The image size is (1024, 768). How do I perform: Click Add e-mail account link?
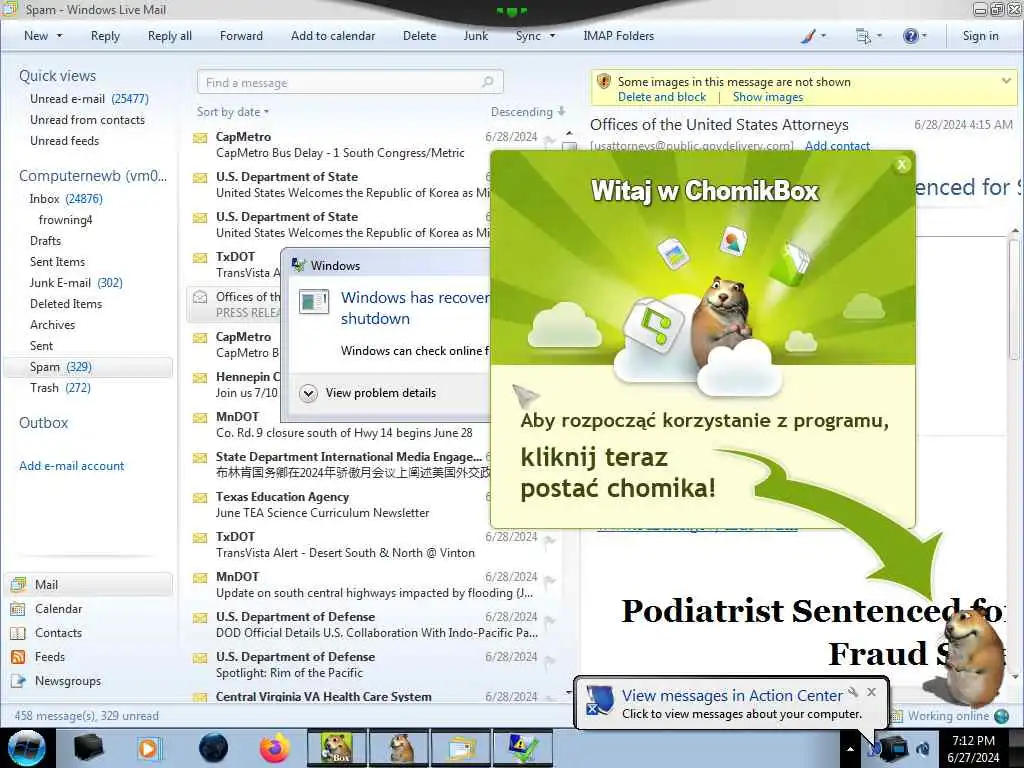tap(71, 466)
